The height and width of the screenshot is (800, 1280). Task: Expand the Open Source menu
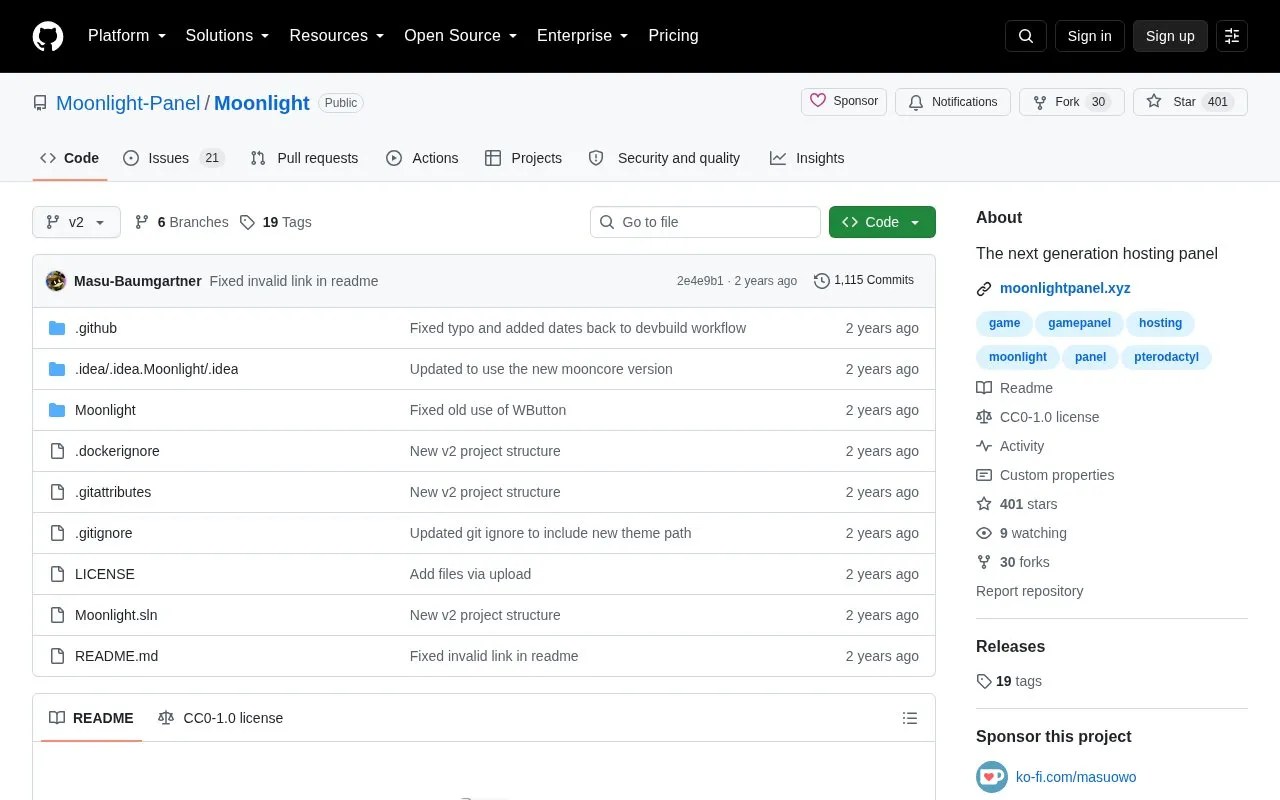460,36
